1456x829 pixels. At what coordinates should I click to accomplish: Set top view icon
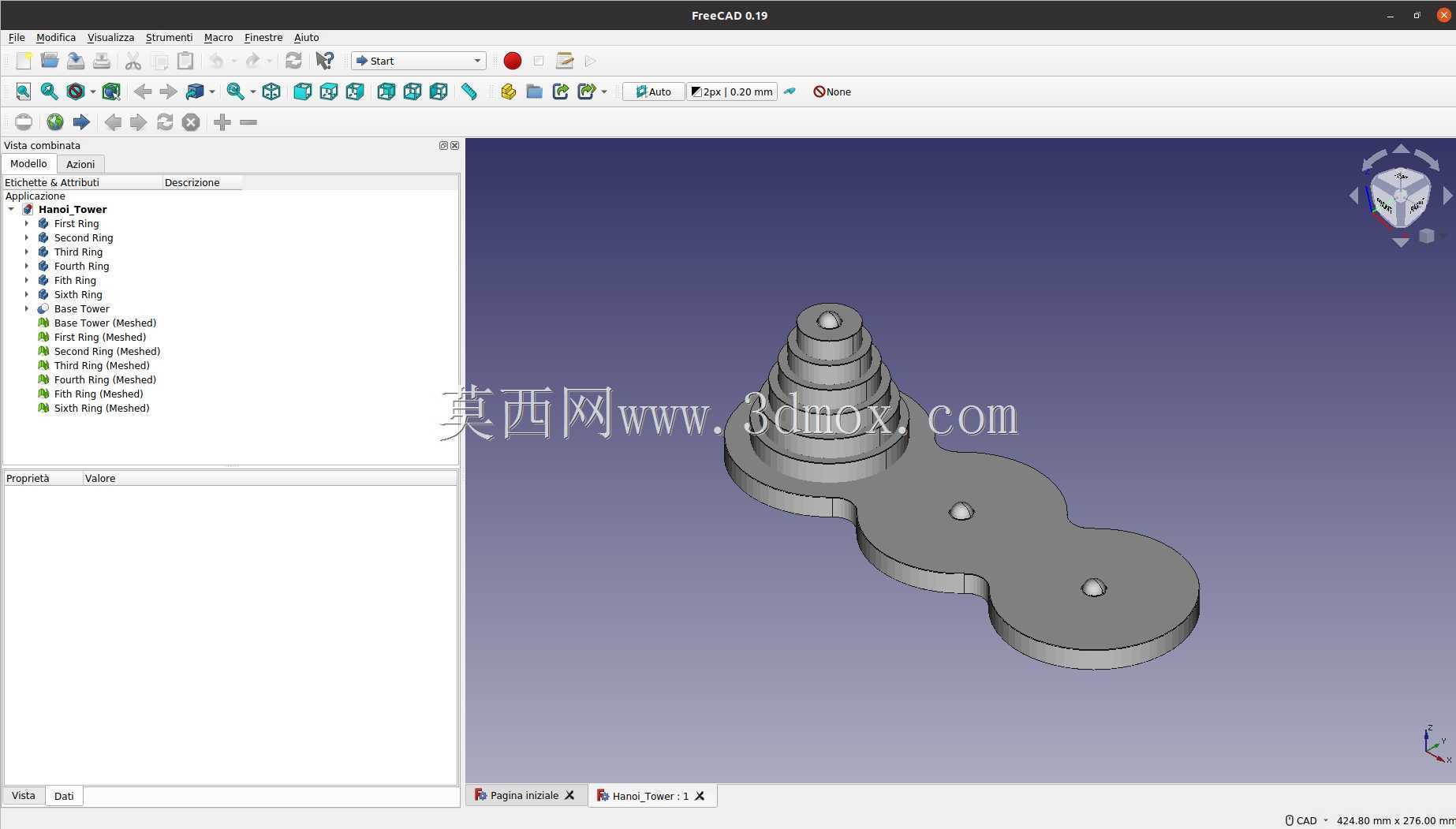tap(329, 91)
